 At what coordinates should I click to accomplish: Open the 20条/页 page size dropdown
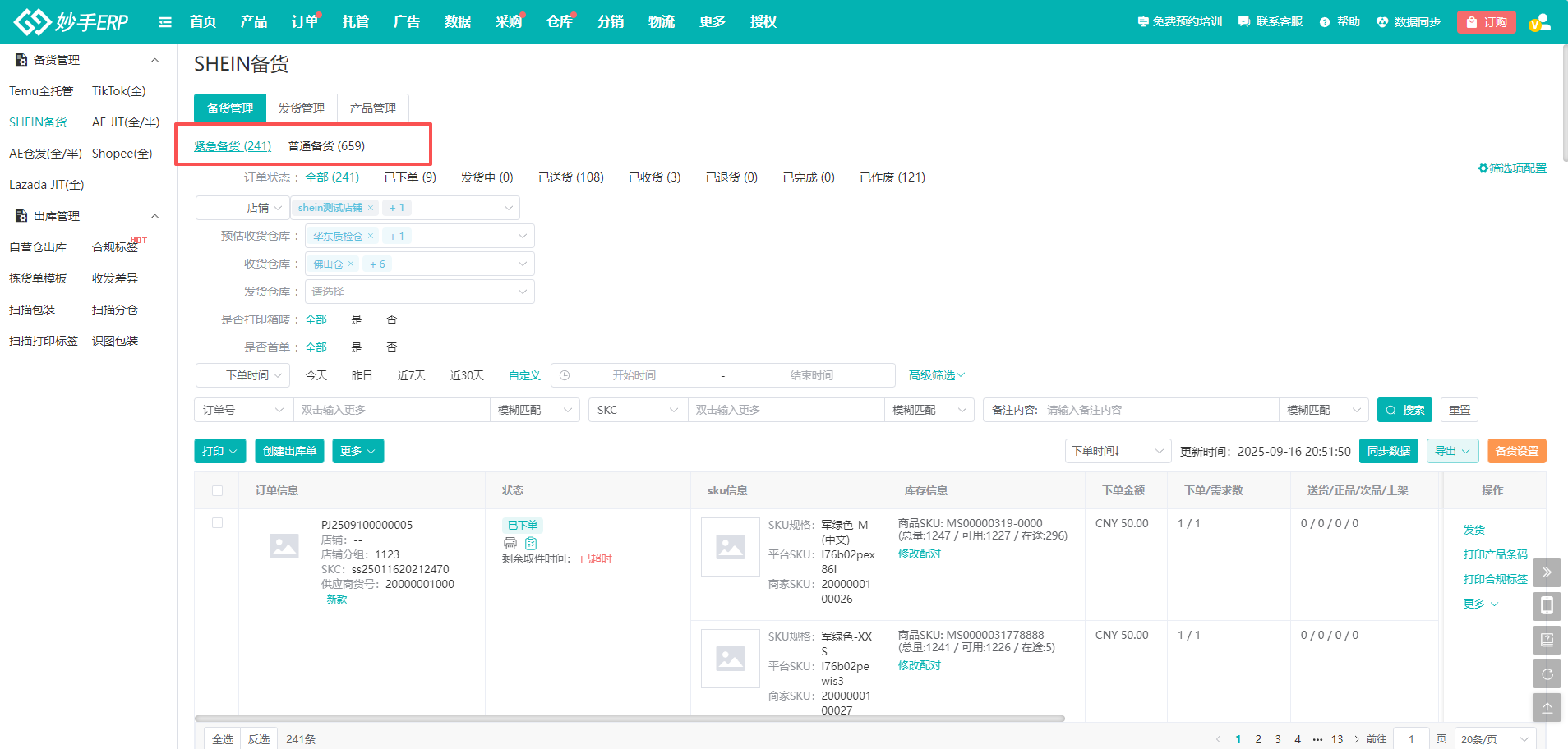point(1496,739)
